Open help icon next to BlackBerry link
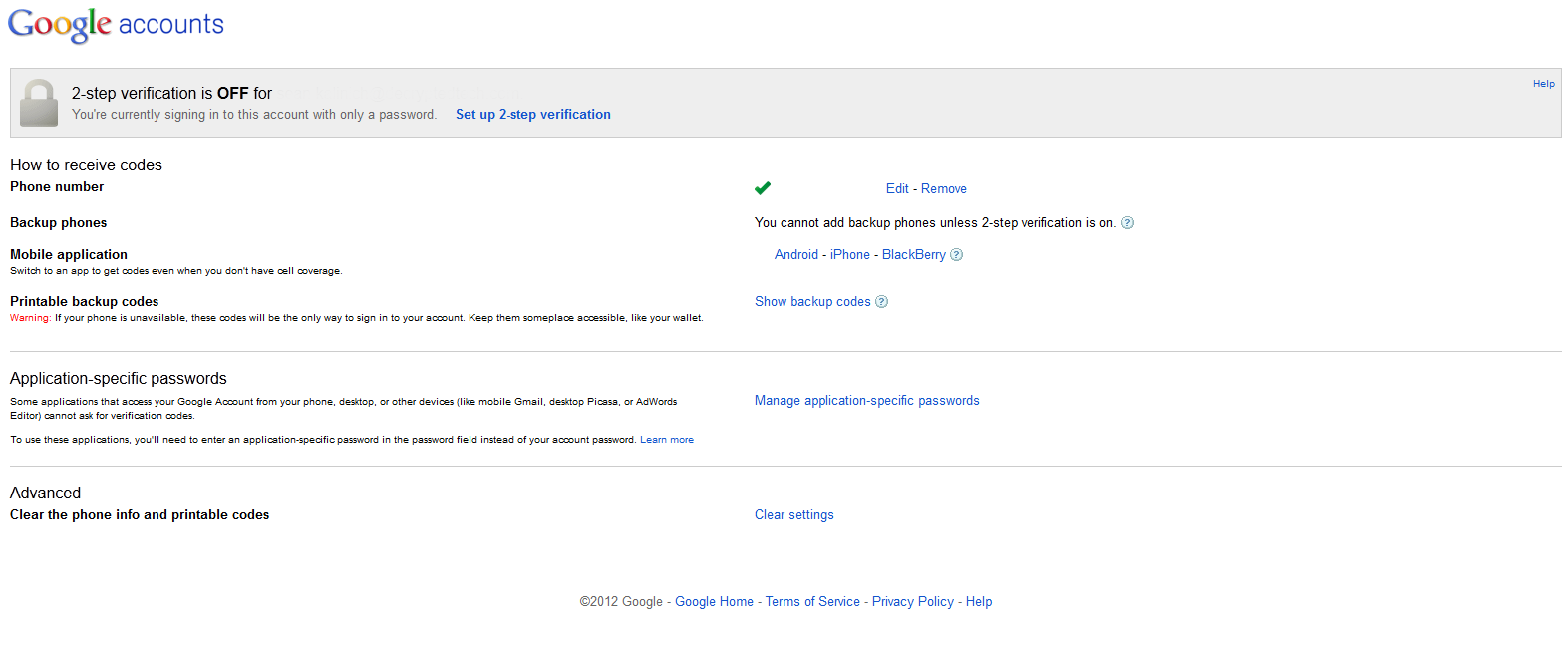Viewport: 1568px width, 659px height. pos(956,255)
